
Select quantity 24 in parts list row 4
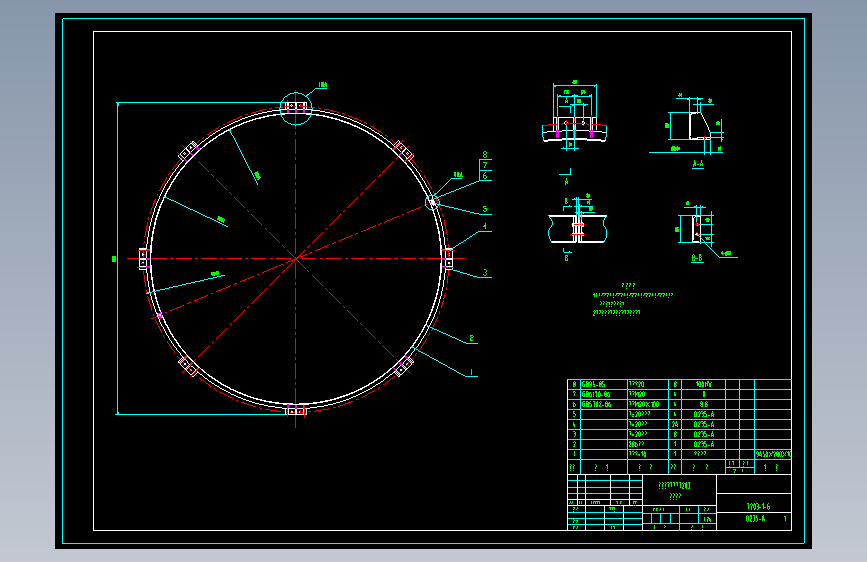click(x=675, y=424)
